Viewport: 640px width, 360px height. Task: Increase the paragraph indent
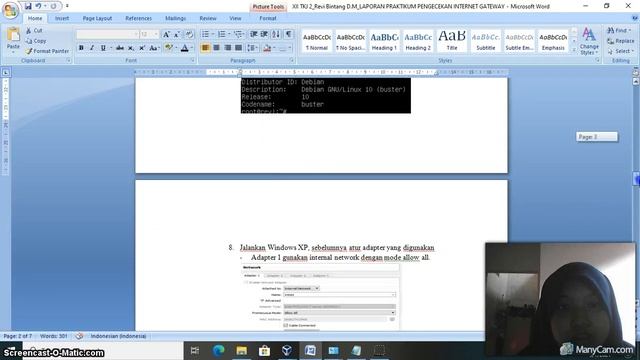(264, 34)
